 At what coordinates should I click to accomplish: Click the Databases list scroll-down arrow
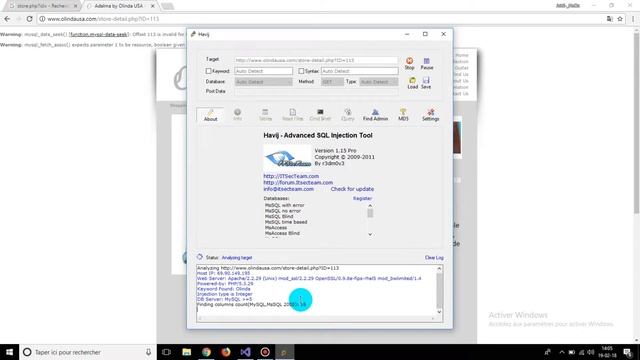coord(370,234)
